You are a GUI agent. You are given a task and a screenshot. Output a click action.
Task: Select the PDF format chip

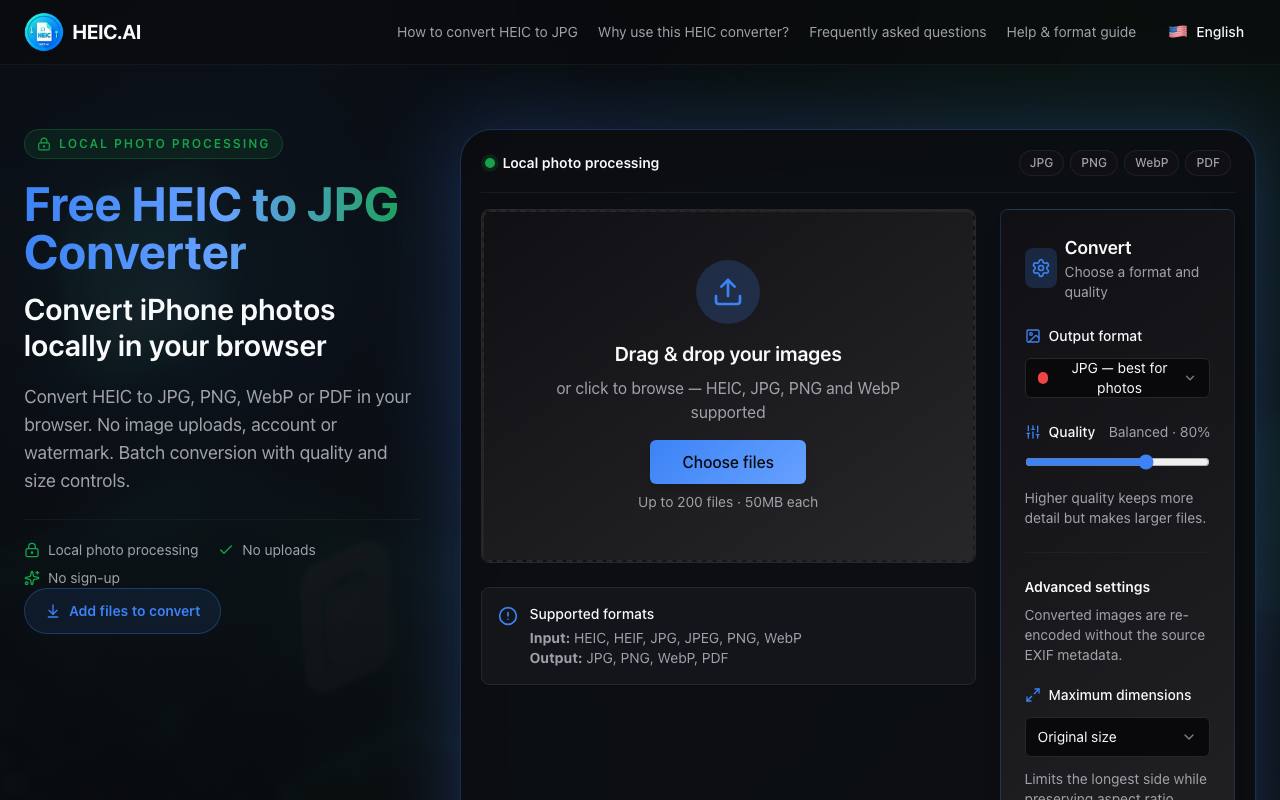coord(1208,163)
